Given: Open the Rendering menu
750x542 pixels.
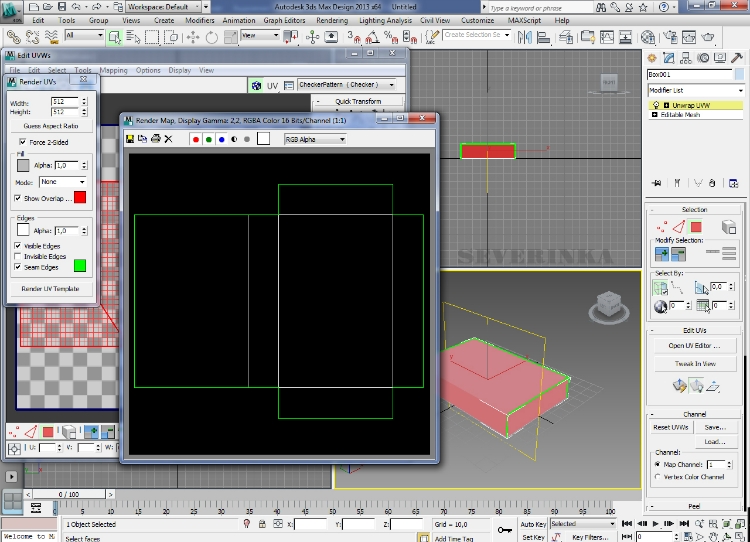Looking at the screenshot, I should tap(332, 20).
